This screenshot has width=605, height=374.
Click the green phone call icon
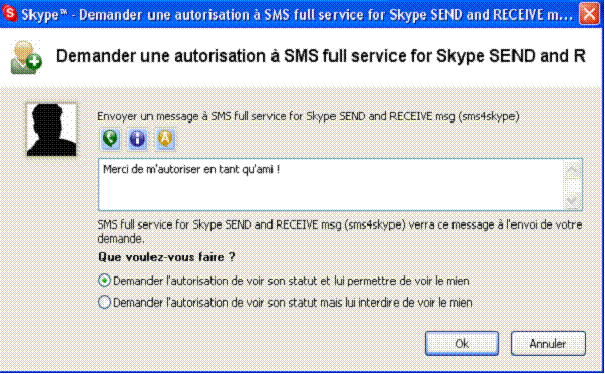pos(110,139)
